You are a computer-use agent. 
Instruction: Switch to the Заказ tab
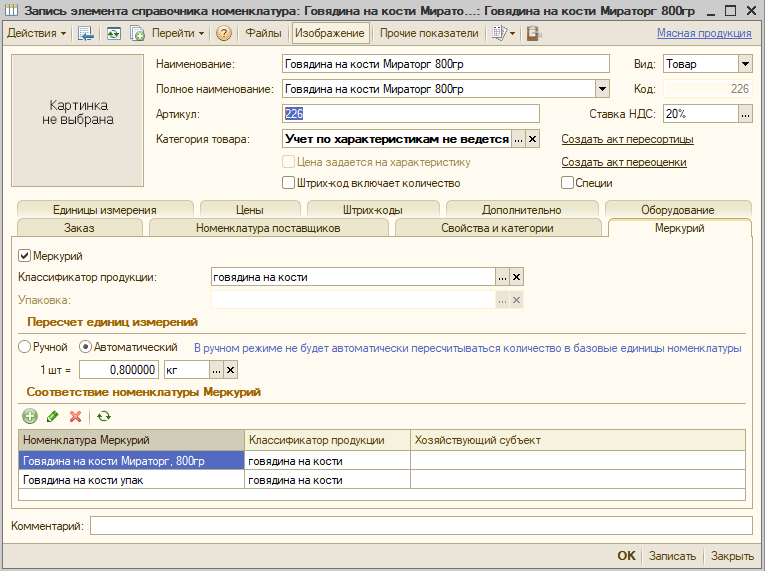79,228
